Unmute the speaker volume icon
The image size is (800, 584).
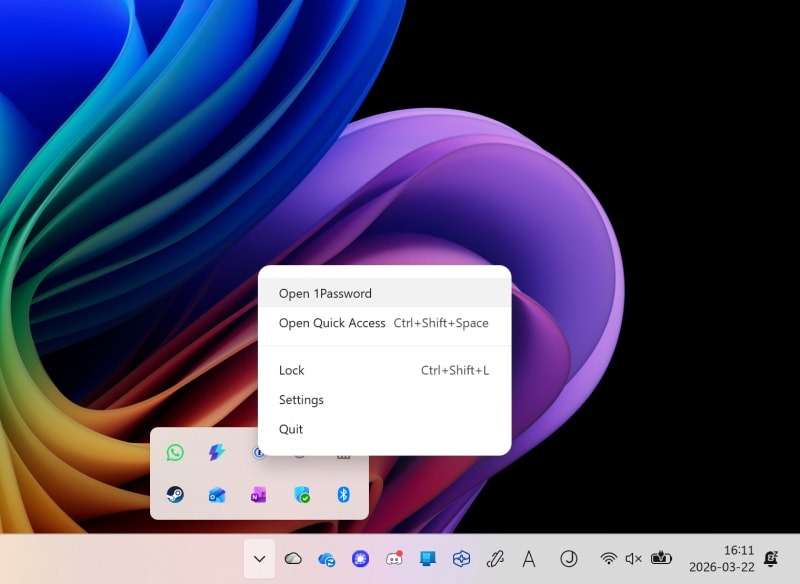pyautogui.click(x=633, y=559)
